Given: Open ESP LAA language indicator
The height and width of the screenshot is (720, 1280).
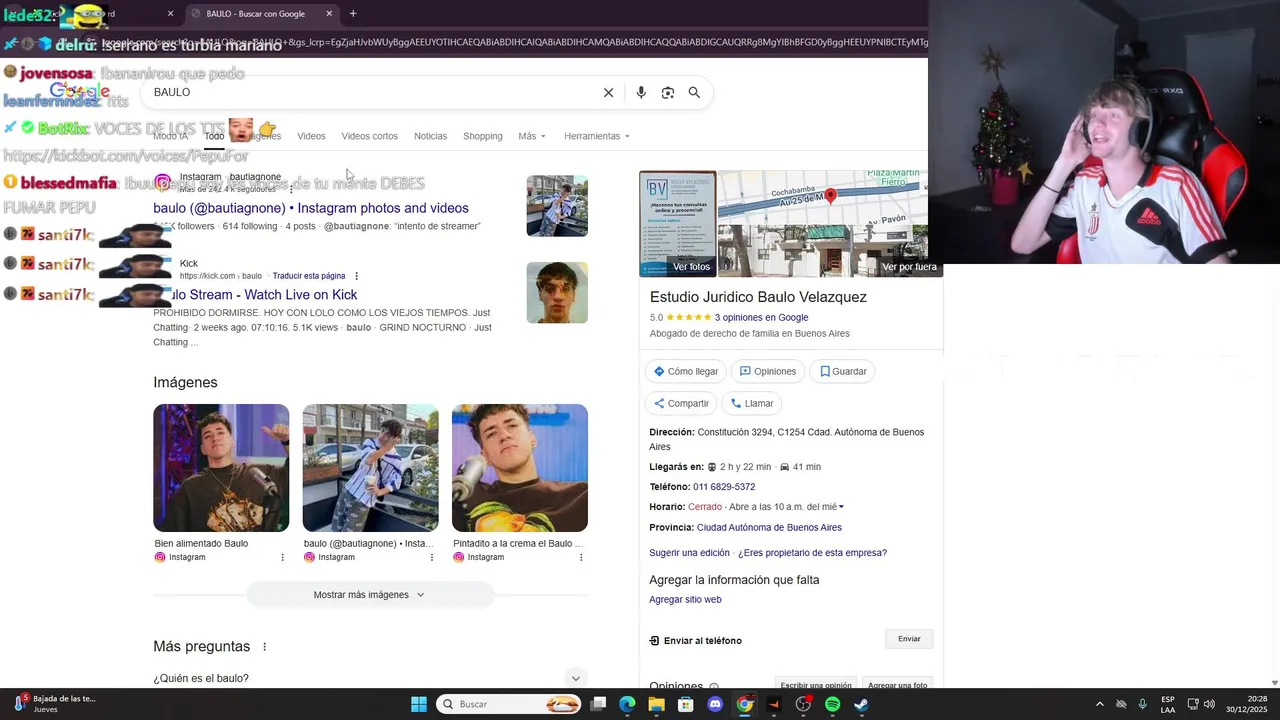Looking at the screenshot, I should pos(1168,704).
